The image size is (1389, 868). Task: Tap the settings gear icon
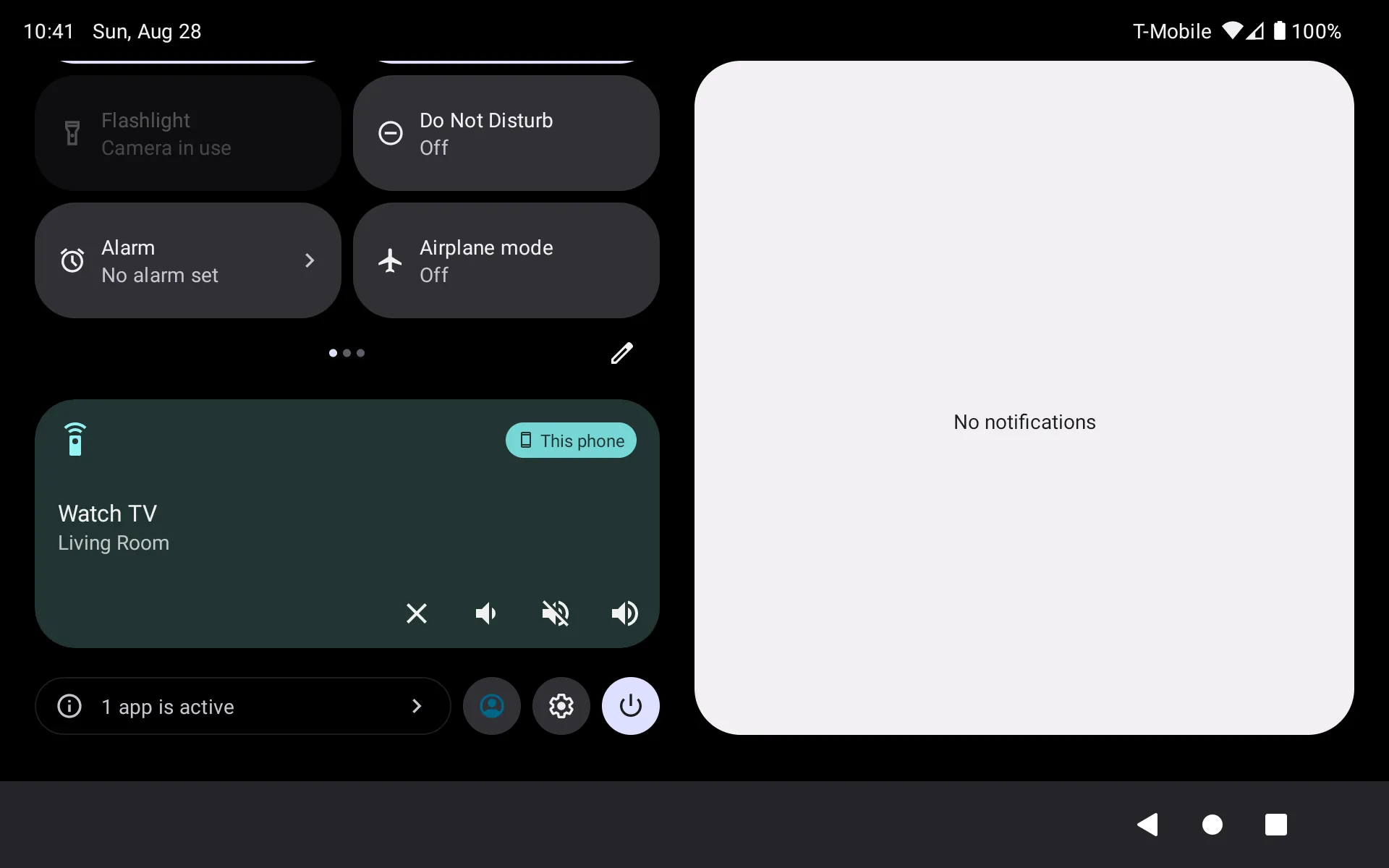coord(561,705)
